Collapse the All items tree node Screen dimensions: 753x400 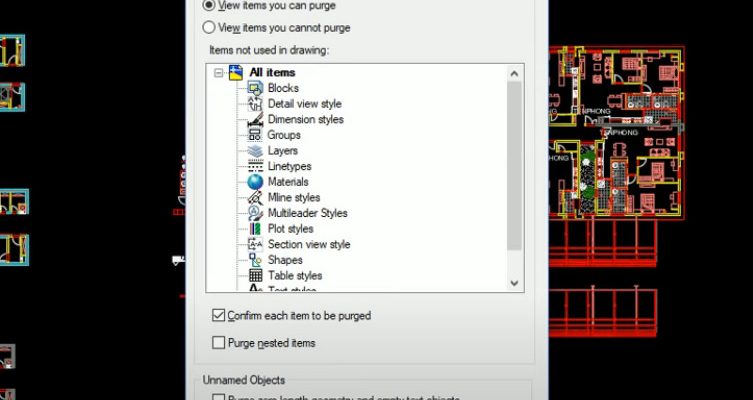(218, 73)
